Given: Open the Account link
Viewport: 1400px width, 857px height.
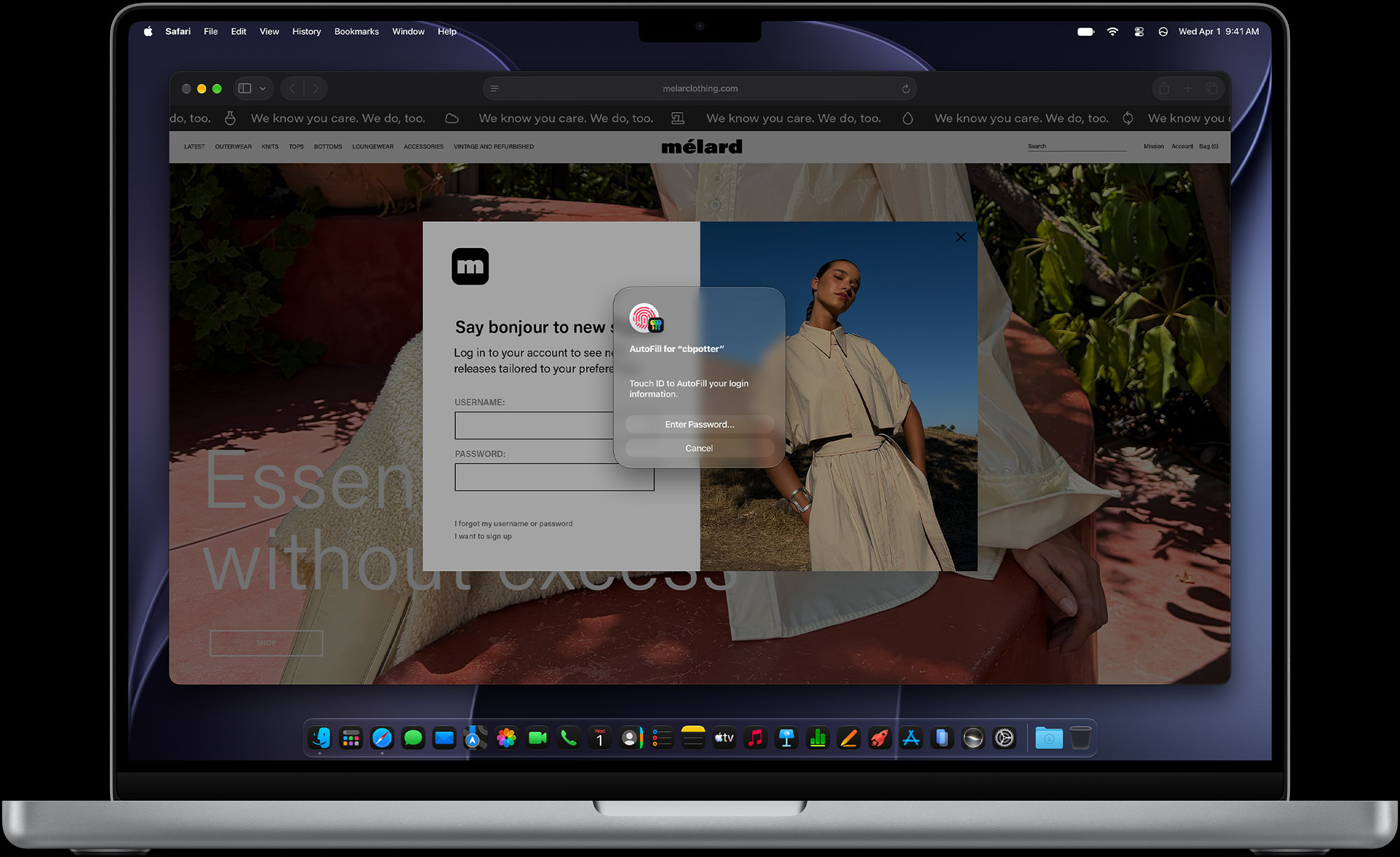Looking at the screenshot, I should 1182,146.
